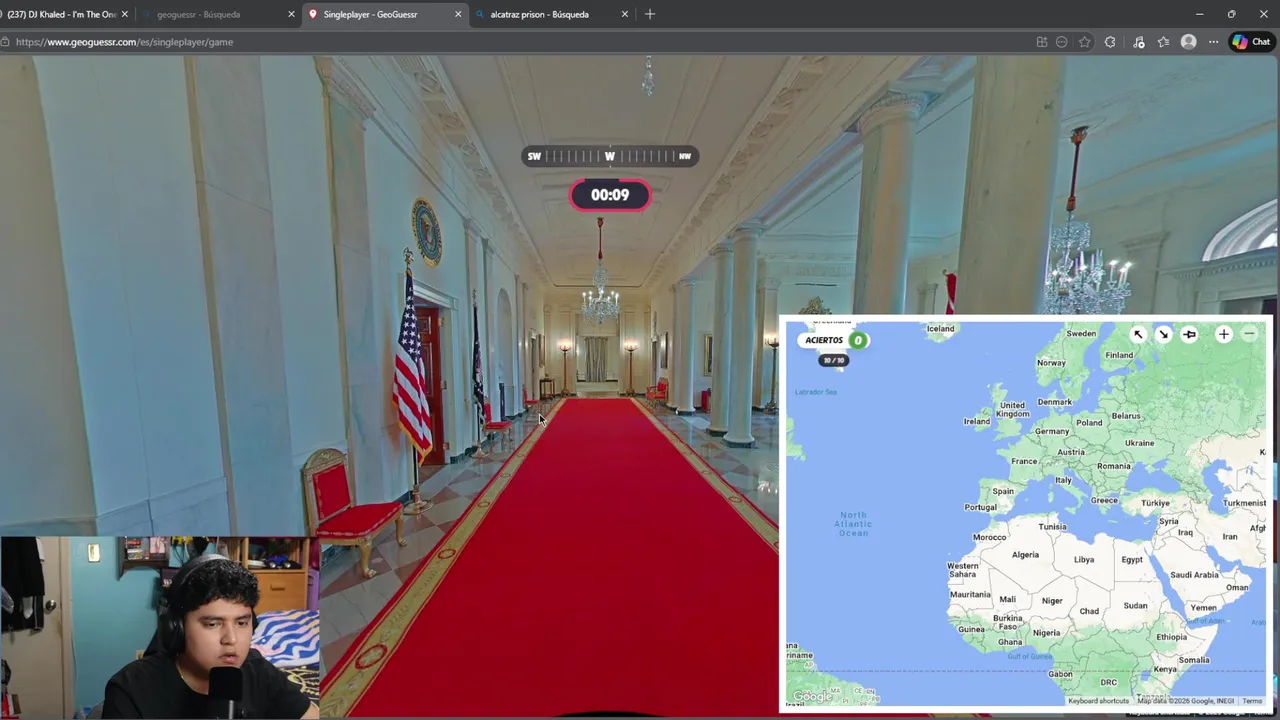Click the ACIERTOS score badge
Viewport: 1280px width, 720px height.
tap(834, 340)
